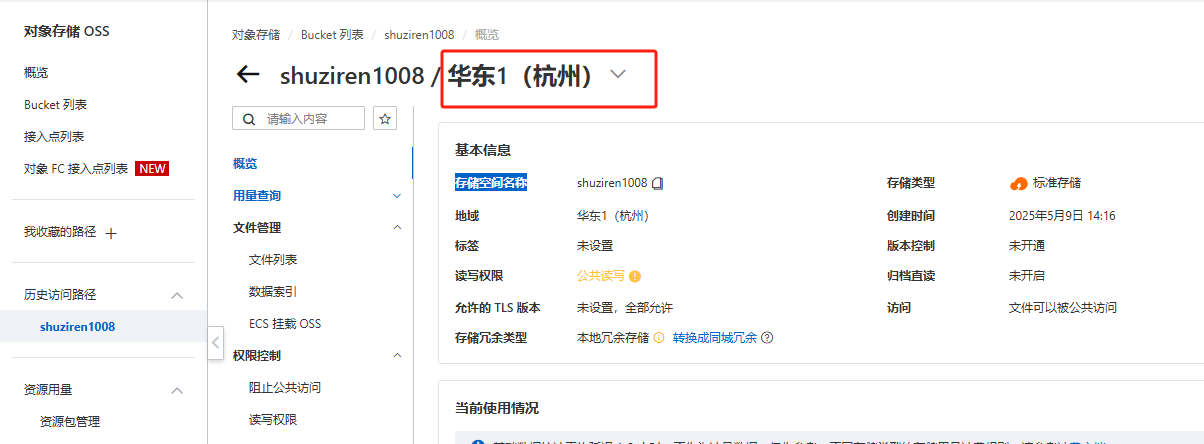Open the region dropdown chevron by 华东1（杭州）
The width and height of the screenshot is (1204, 444).
618,75
